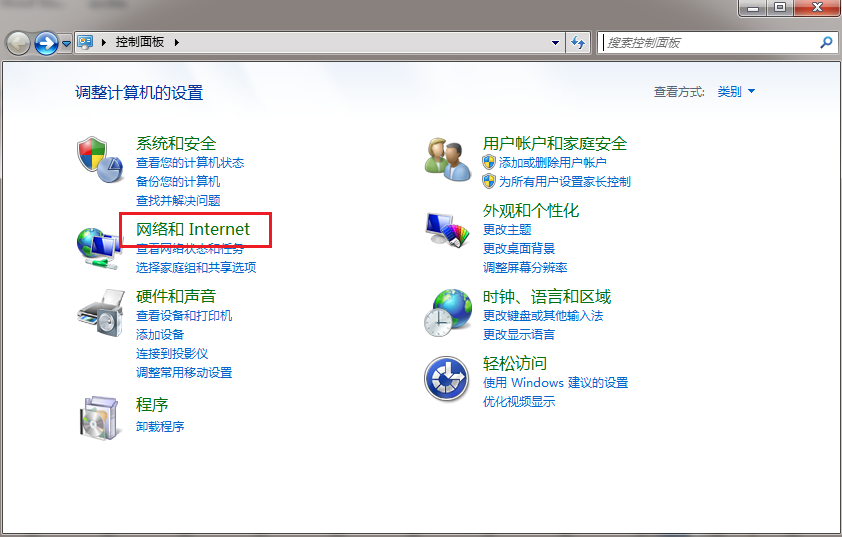
Task: Open the Clock, Language and Region globe icon
Action: [448, 313]
